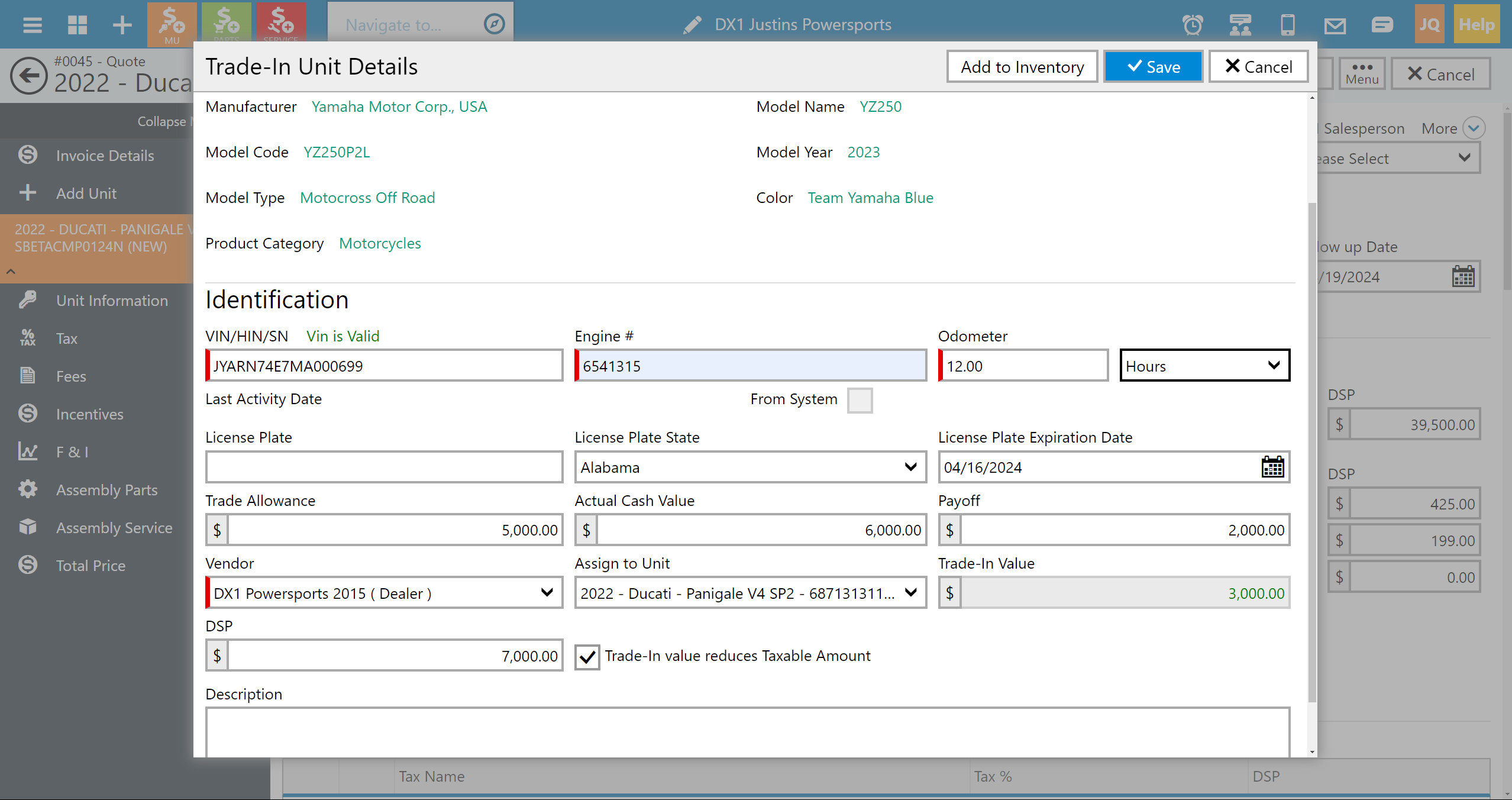Select Assembly Parts sidebar item
The width and height of the screenshot is (1512, 800).
[x=106, y=490]
